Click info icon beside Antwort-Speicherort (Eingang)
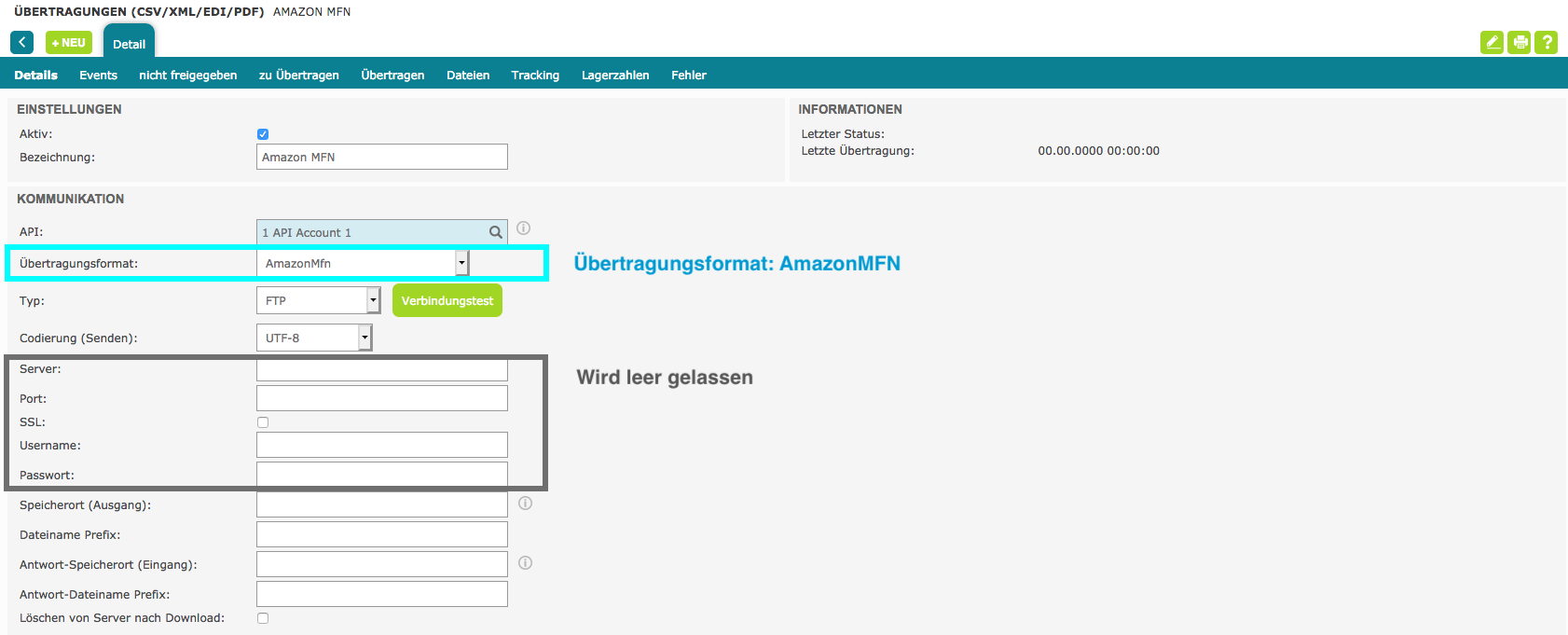Image resolution: width=1568 pixels, height=635 pixels. point(526,563)
